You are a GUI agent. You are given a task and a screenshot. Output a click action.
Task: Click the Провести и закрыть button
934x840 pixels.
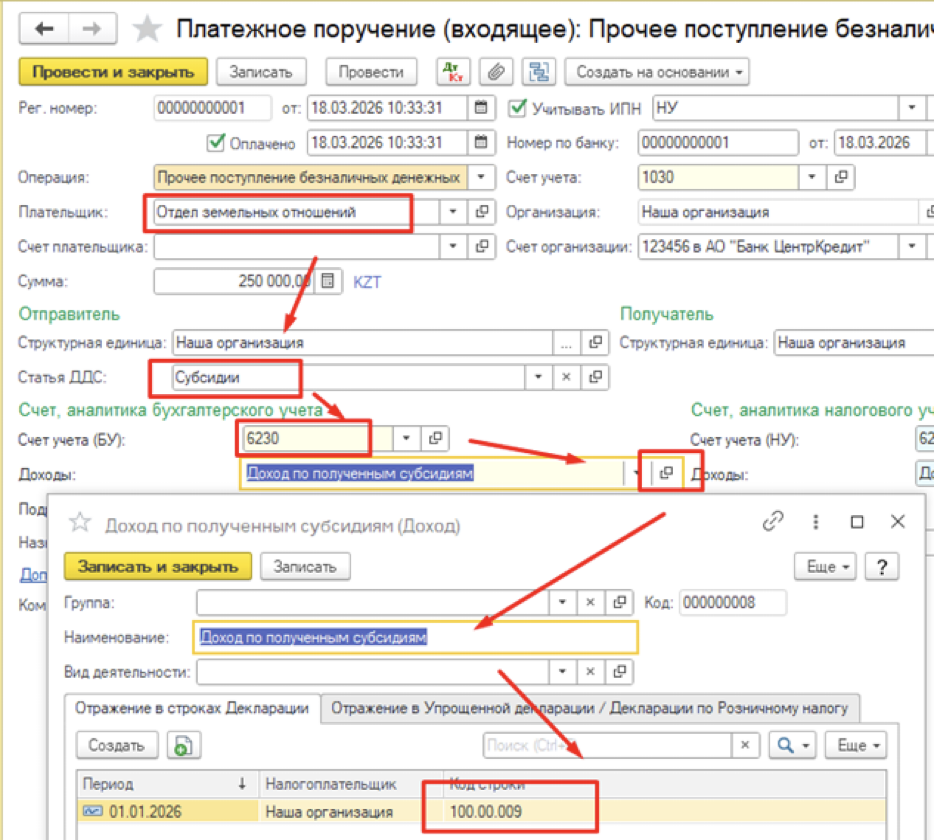pyautogui.click(x=113, y=72)
